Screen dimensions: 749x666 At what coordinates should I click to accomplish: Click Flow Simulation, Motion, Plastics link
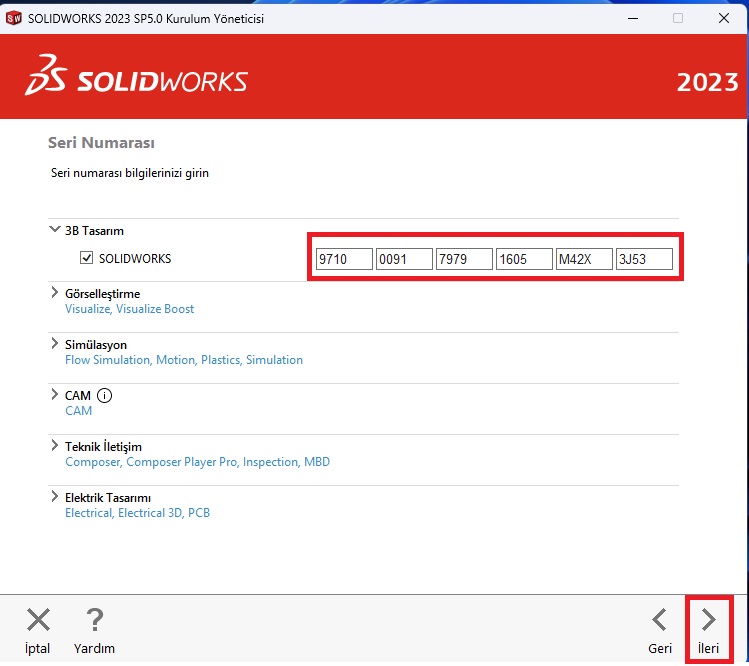[183, 360]
